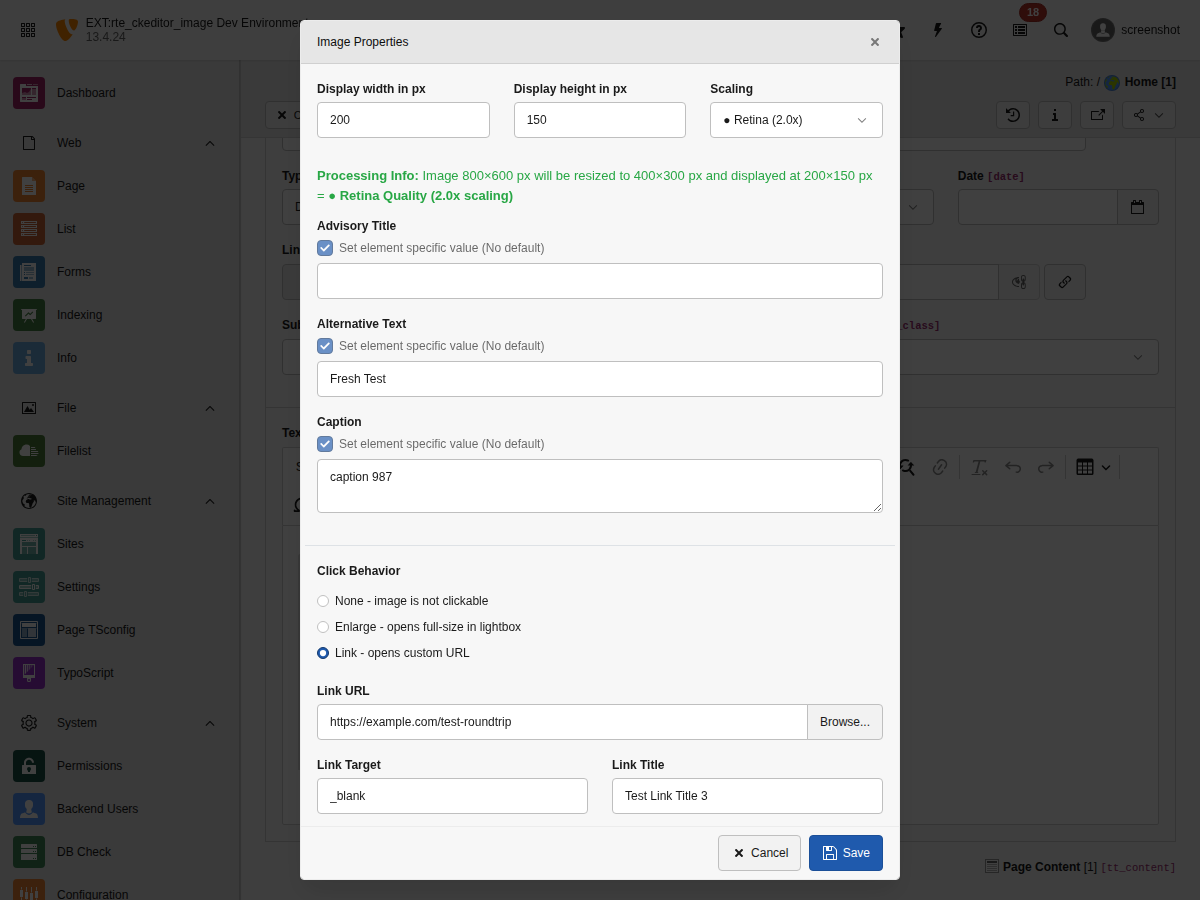Click the search magnifier in the top bar
This screenshot has height=900, width=1200.
click(1061, 30)
